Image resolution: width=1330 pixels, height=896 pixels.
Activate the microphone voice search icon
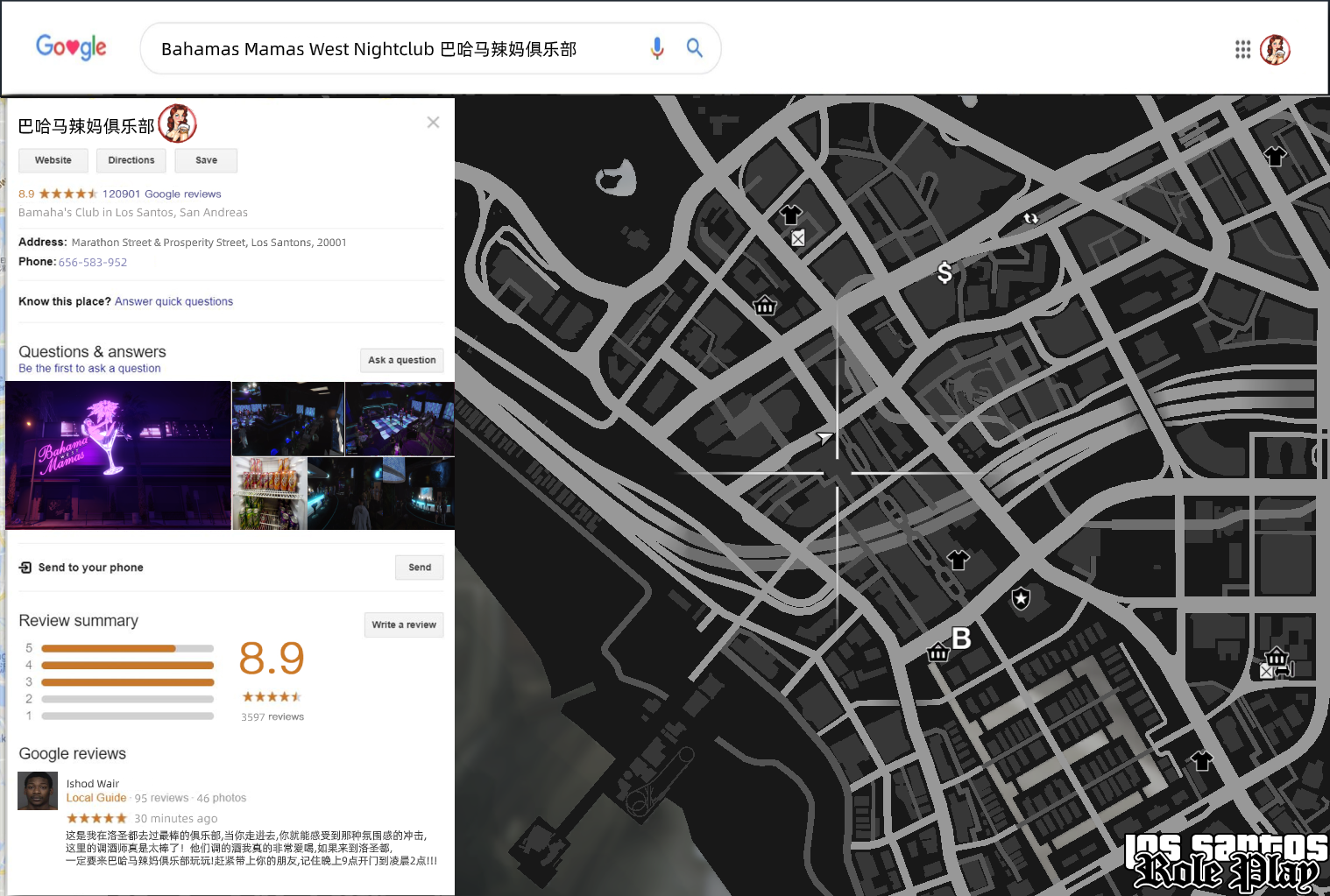pos(657,48)
